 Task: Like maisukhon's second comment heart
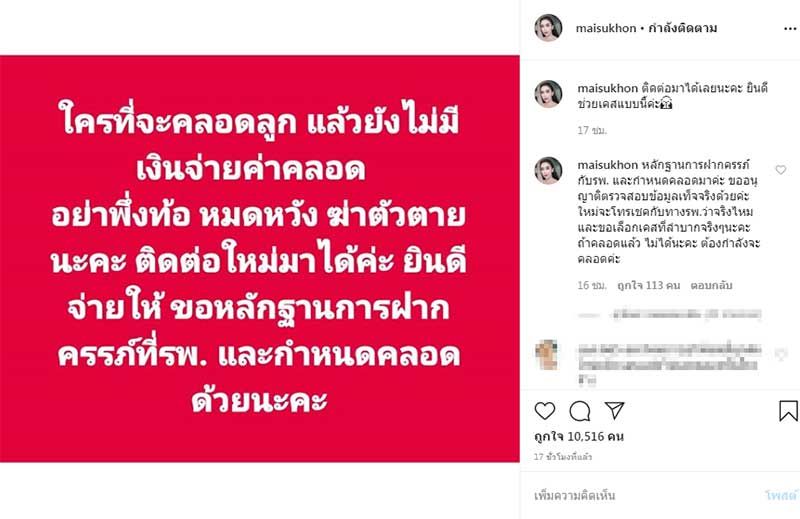781,170
